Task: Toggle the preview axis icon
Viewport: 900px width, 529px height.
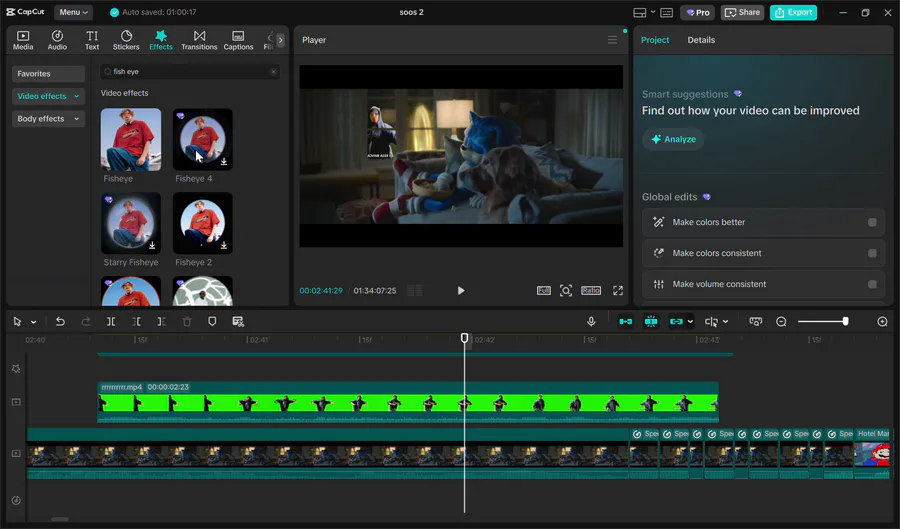Action: click(712, 321)
